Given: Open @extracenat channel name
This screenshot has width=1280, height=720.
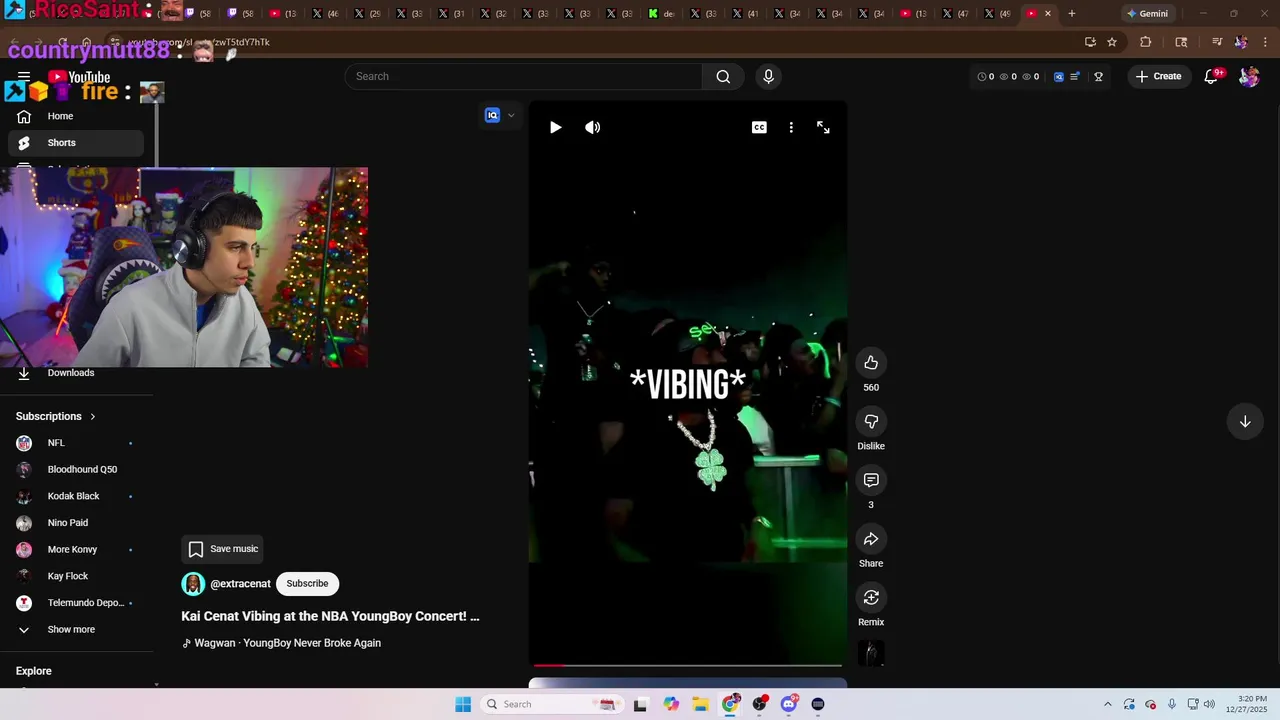Looking at the screenshot, I should click(240, 584).
